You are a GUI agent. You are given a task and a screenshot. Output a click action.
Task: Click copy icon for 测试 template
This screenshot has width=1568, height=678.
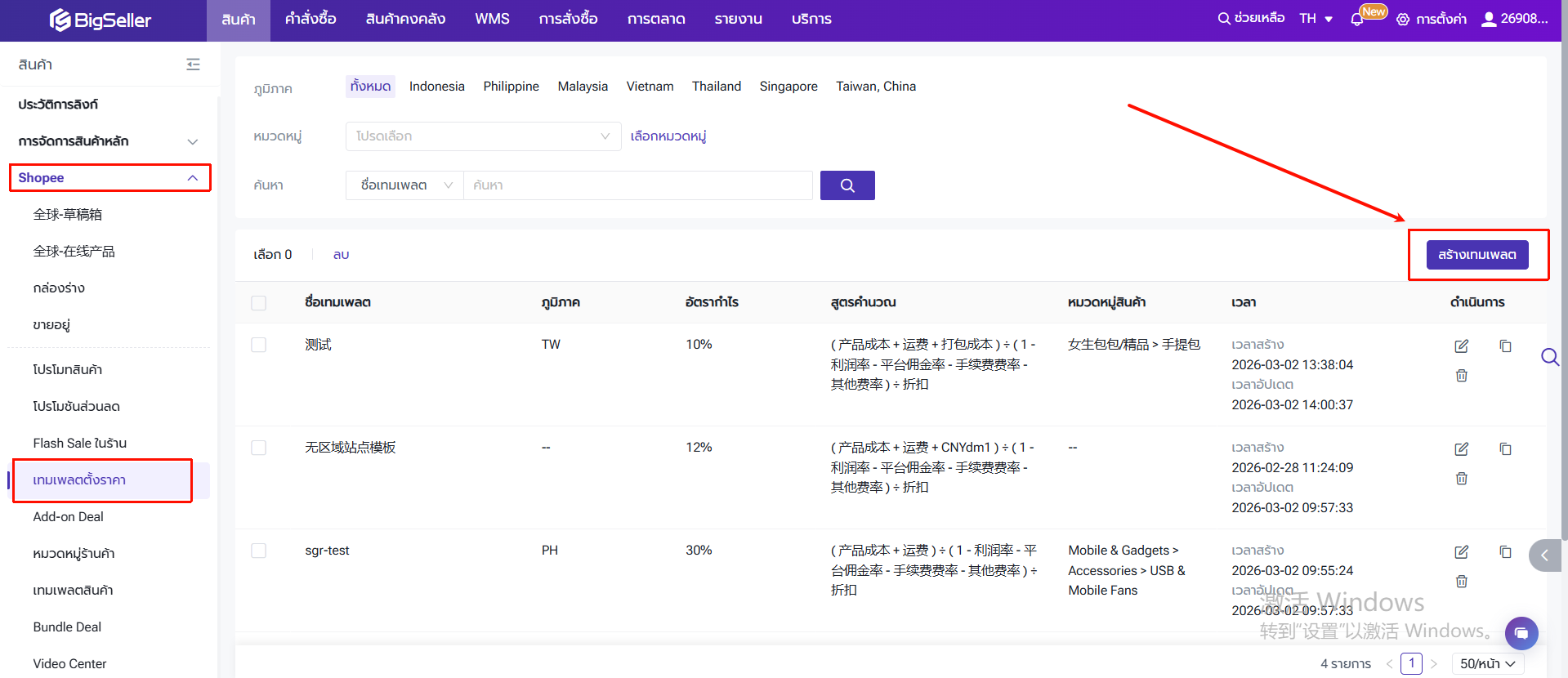click(1505, 346)
